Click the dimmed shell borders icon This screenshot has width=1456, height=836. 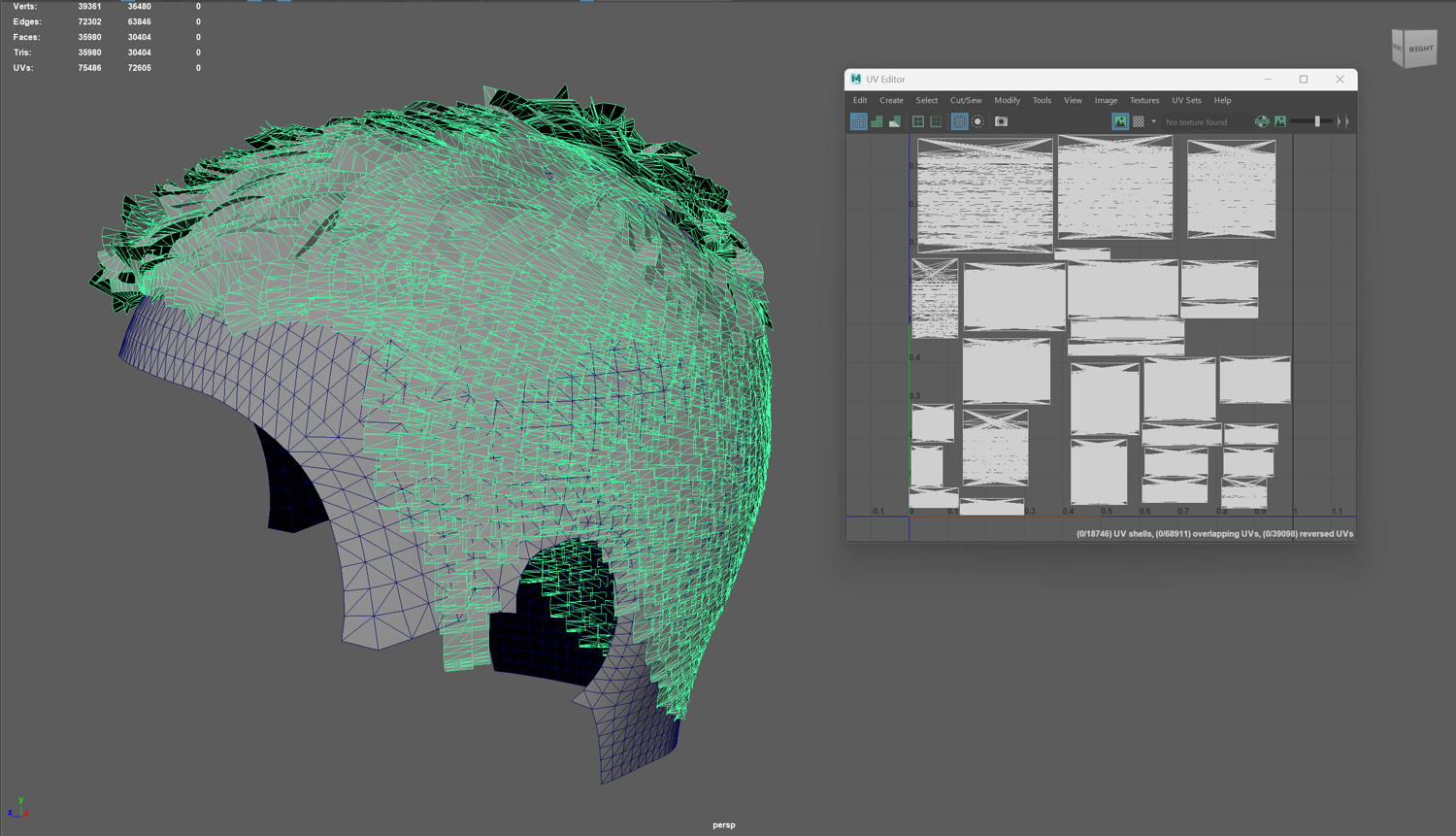(936, 121)
